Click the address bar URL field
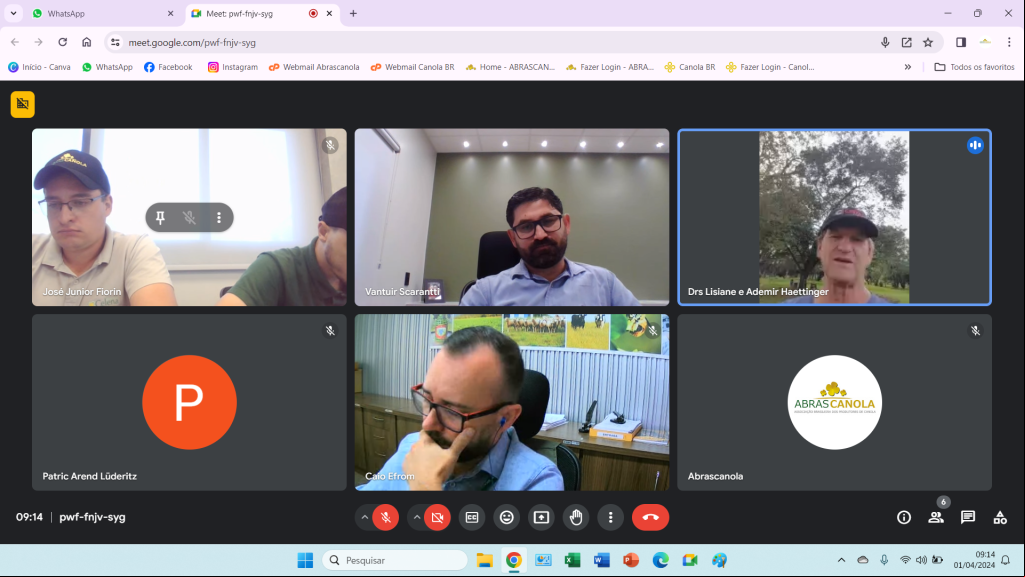Screen dimensions: 1025x577 pyautogui.click(x=497, y=42)
